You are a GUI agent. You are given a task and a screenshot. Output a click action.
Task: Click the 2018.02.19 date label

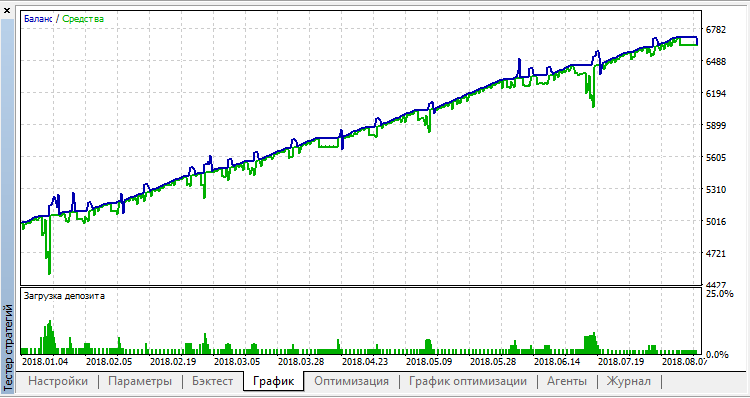[x=172, y=361]
